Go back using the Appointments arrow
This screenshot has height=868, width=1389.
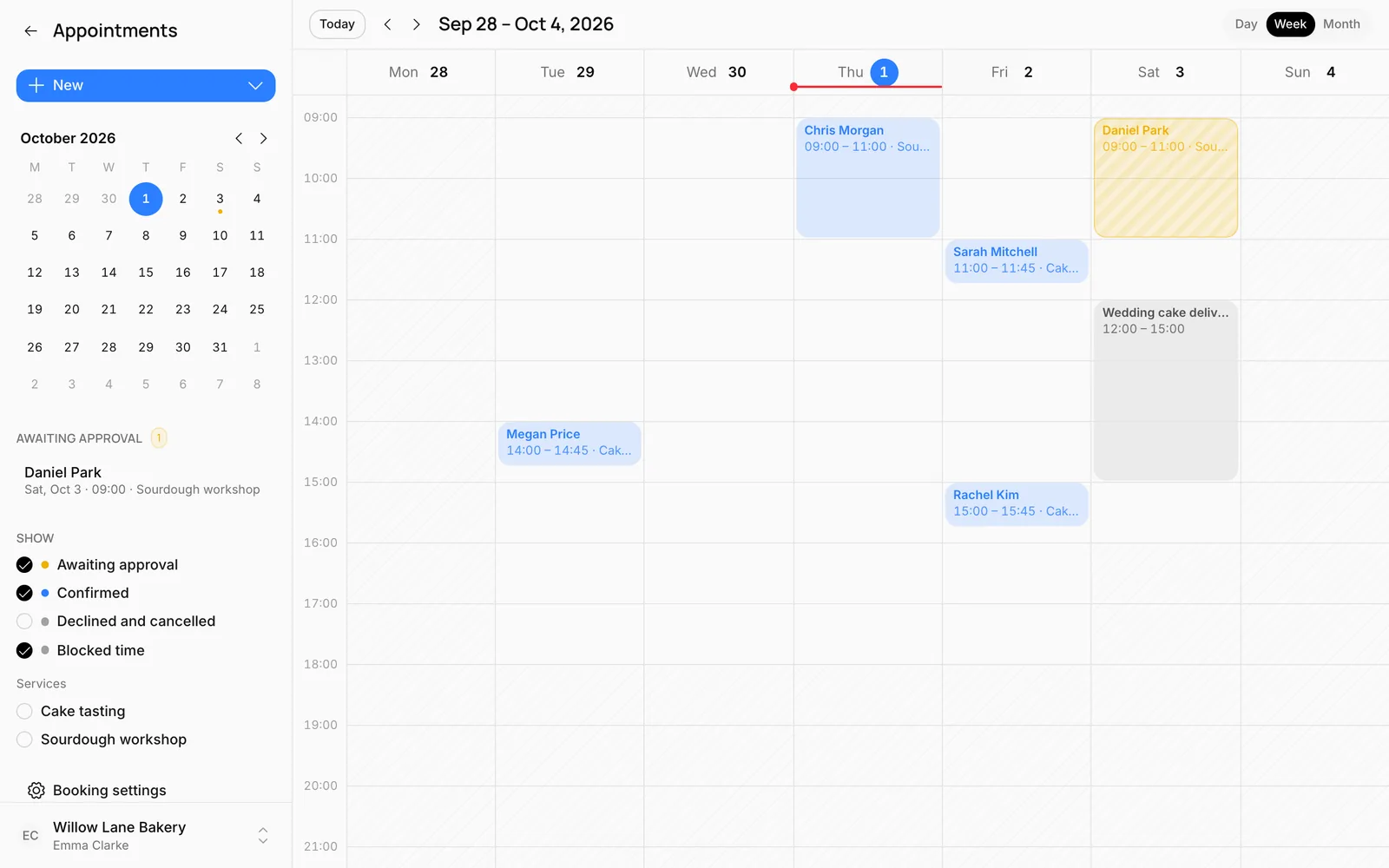pyautogui.click(x=30, y=31)
